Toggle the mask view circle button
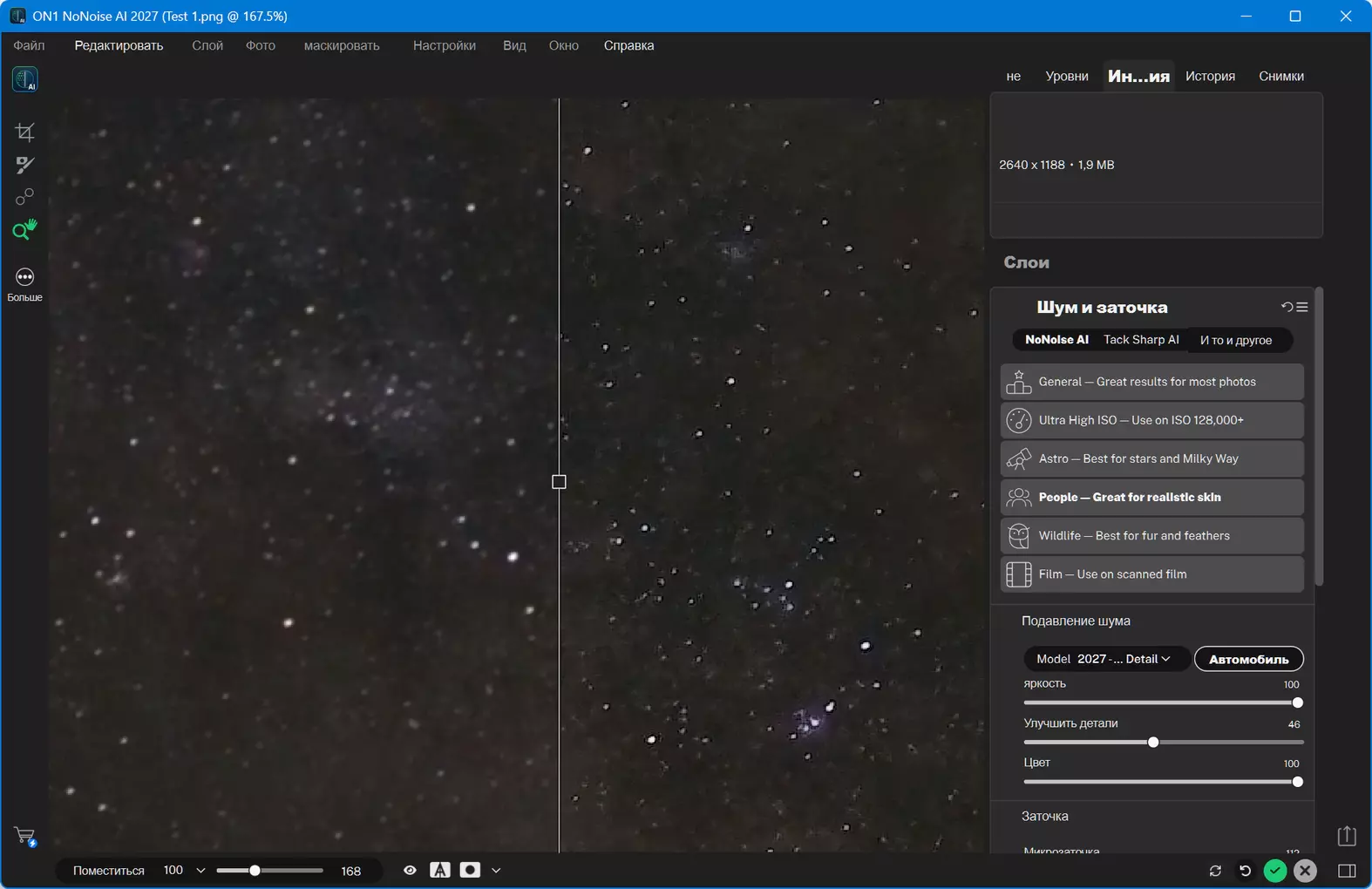This screenshot has width=1372, height=889. 470,870
